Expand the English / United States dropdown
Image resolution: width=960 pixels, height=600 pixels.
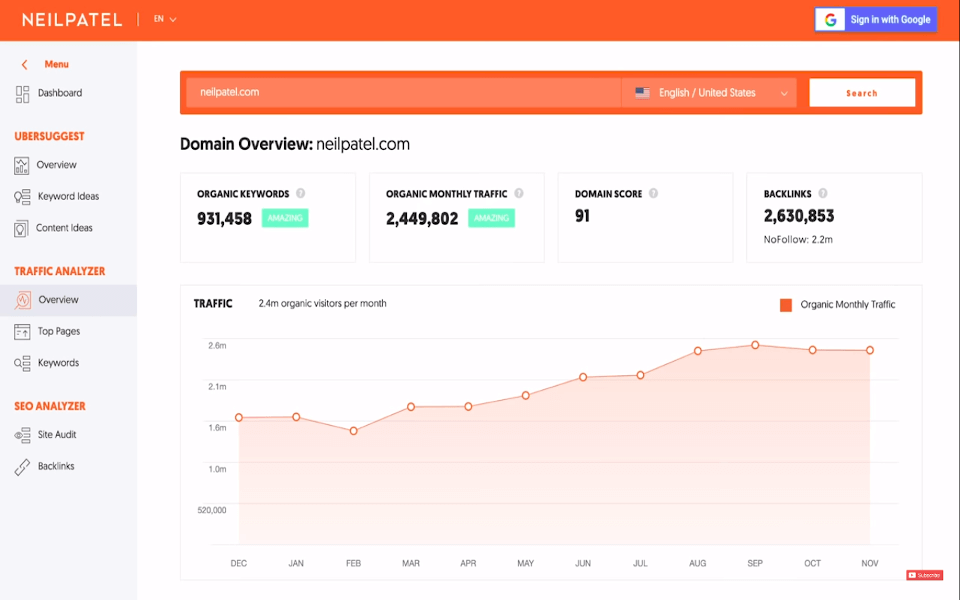click(709, 93)
